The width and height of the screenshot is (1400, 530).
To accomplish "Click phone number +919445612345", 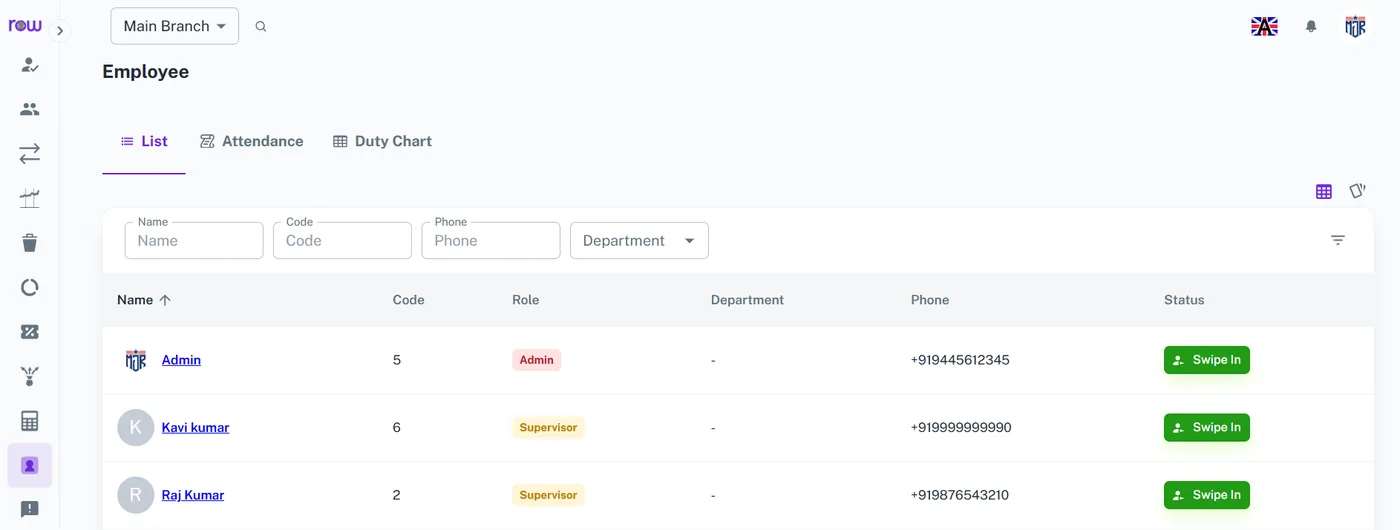I will tap(960, 360).
